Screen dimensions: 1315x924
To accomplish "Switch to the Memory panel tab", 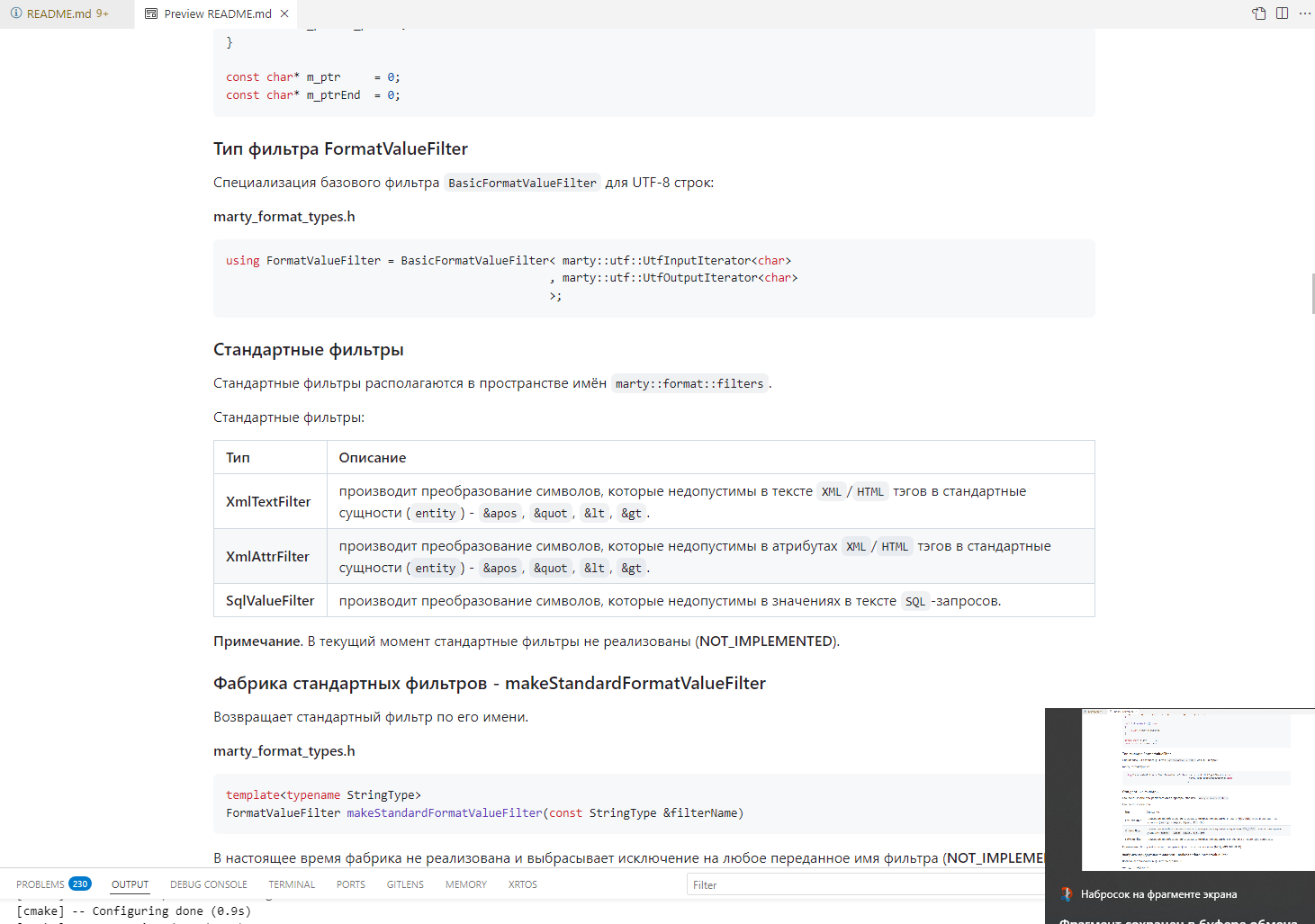I will (465, 884).
